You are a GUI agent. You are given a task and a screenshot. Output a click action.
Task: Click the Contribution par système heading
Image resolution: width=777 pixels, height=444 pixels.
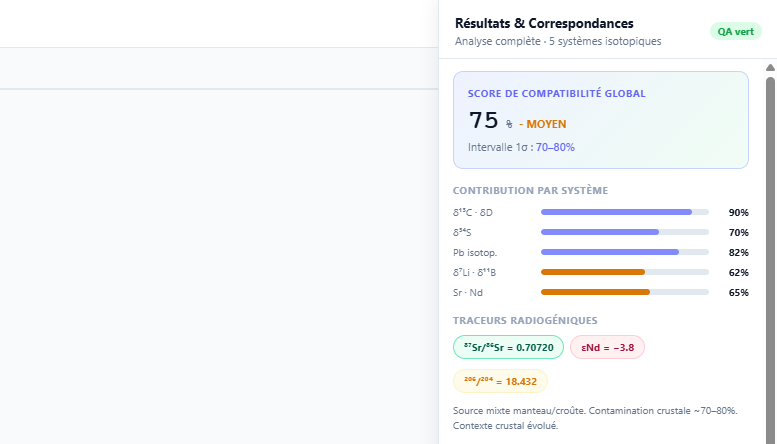tap(530, 190)
